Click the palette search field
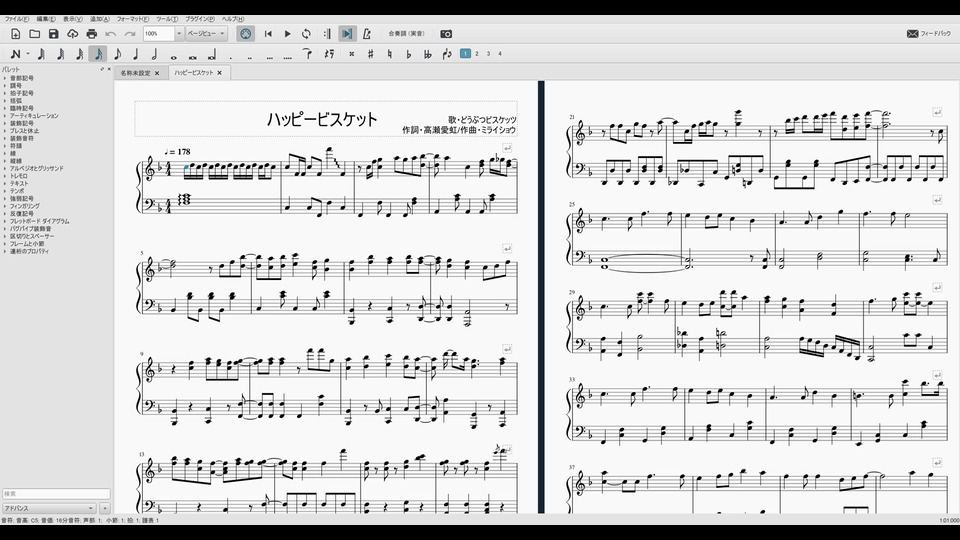960x540 pixels. click(56, 493)
